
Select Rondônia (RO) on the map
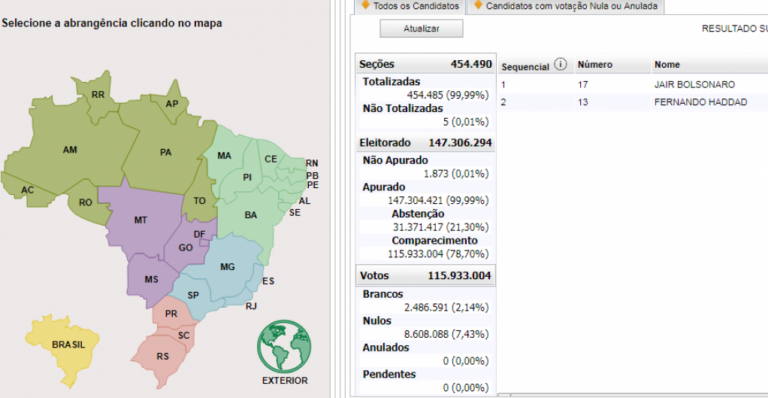85,202
